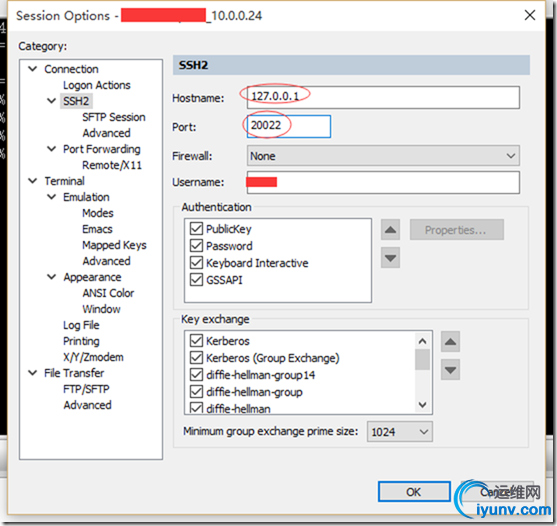This screenshot has height=526, width=557.
Task: Select X/Y/Zmodem category
Action: tap(93, 357)
